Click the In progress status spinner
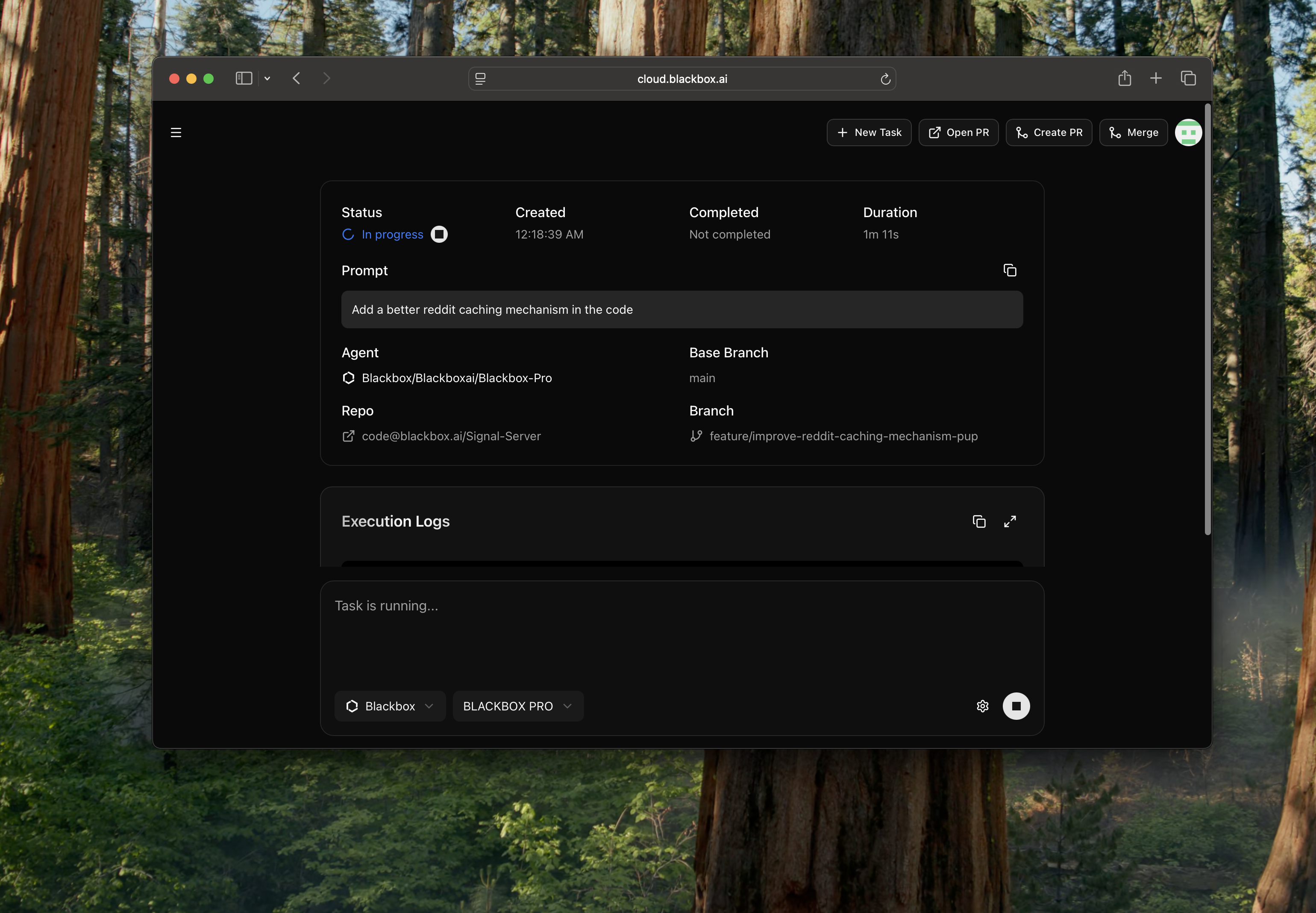 pos(349,234)
